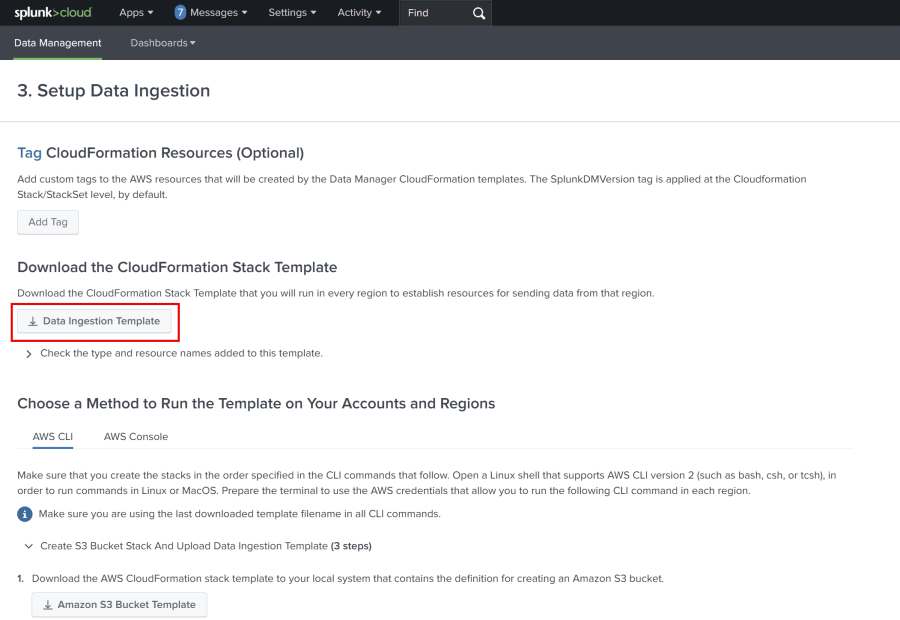Click 'Download the CloudFormation Stack Template' heading
The image size is (900, 620).
coord(177,268)
